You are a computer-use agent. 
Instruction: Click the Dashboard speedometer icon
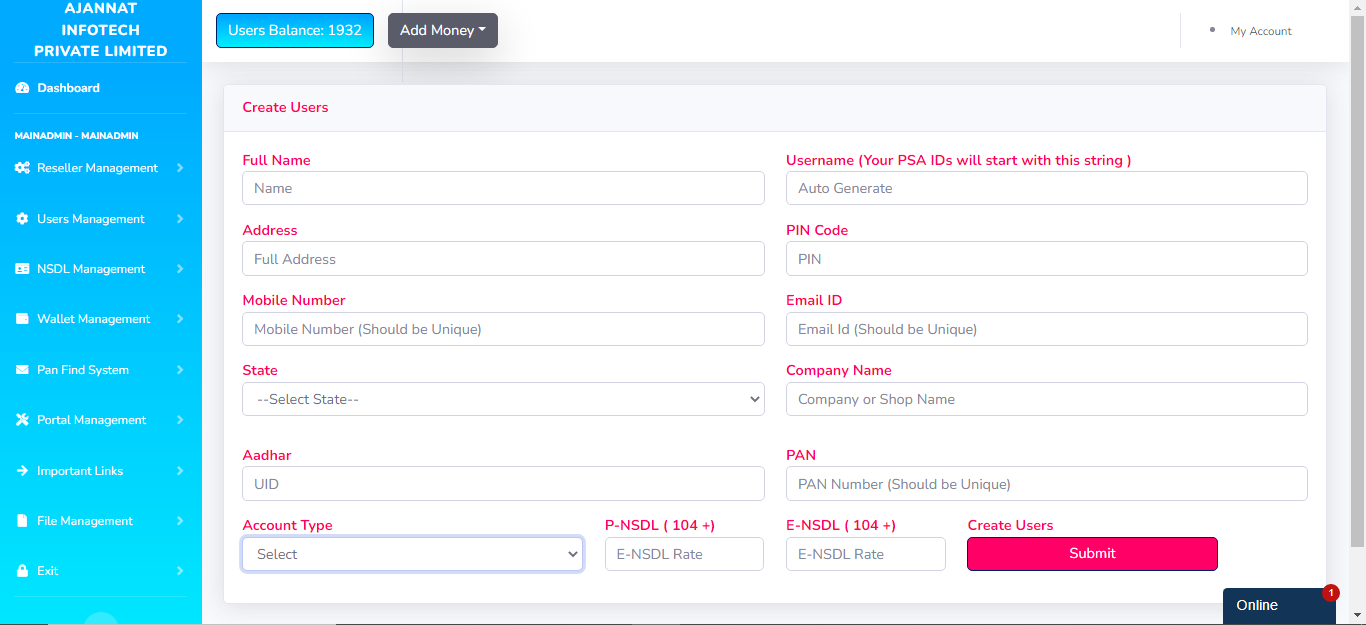22,88
